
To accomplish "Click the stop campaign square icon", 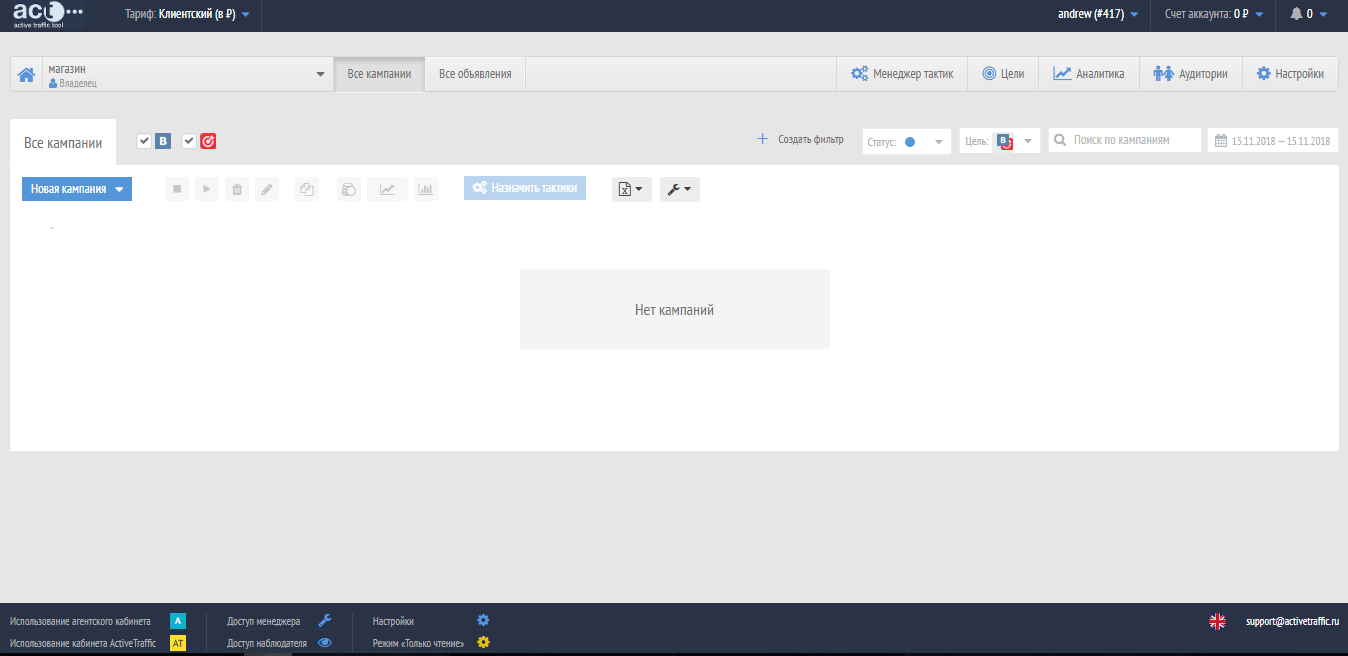I will pos(177,189).
